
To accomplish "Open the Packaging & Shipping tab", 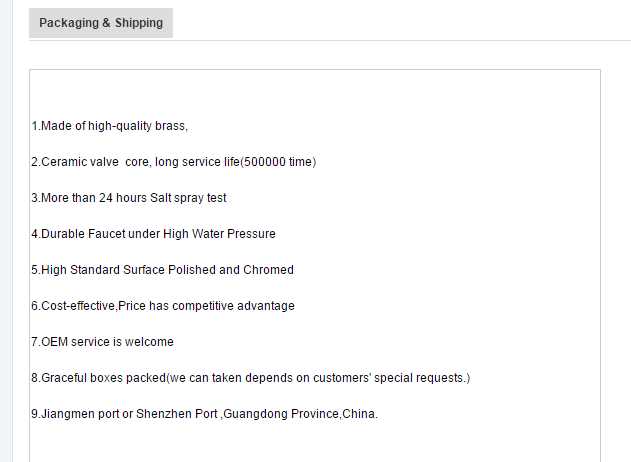I will coord(101,23).
